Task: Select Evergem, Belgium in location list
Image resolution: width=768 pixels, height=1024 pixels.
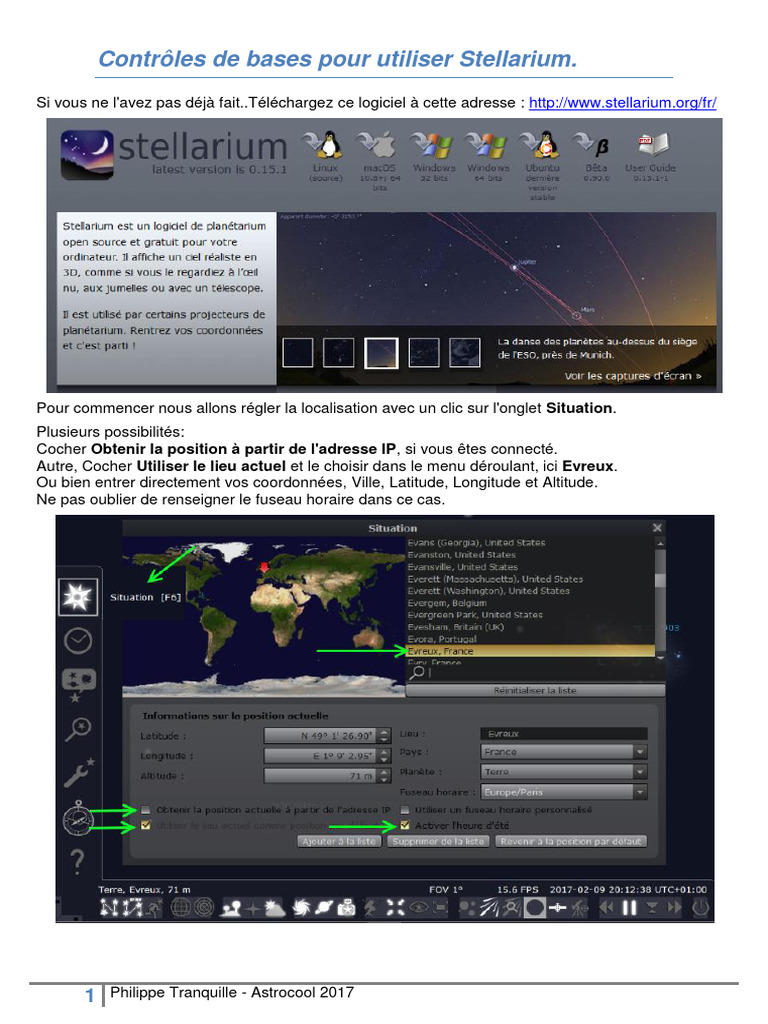Action: (x=447, y=603)
